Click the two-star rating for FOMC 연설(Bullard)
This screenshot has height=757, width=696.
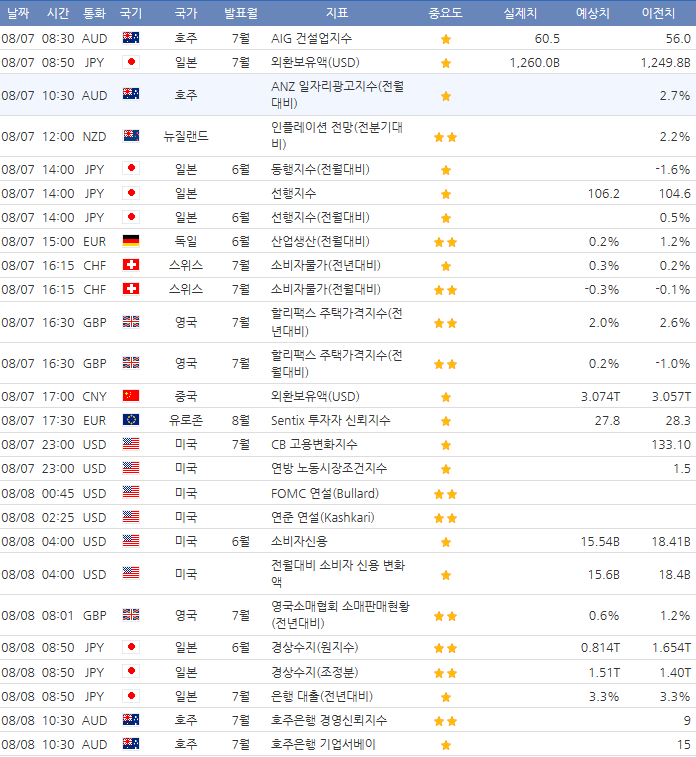point(445,494)
